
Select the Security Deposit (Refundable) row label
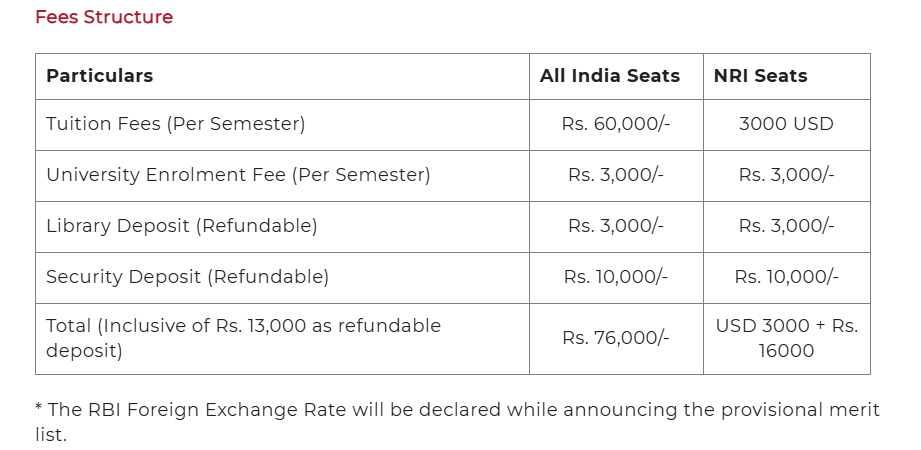click(187, 277)
